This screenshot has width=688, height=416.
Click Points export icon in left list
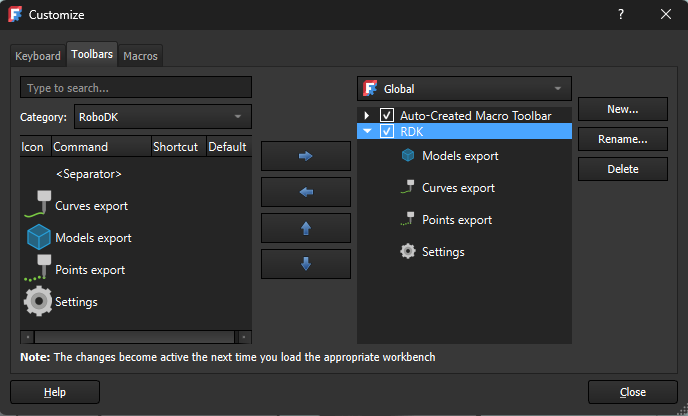[x=37, y=269]
